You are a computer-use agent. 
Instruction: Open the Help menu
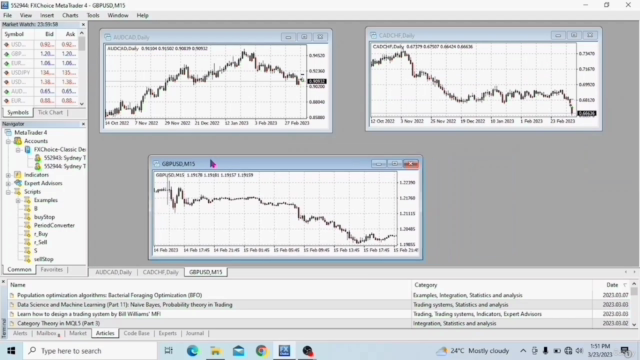coord(142,16)
